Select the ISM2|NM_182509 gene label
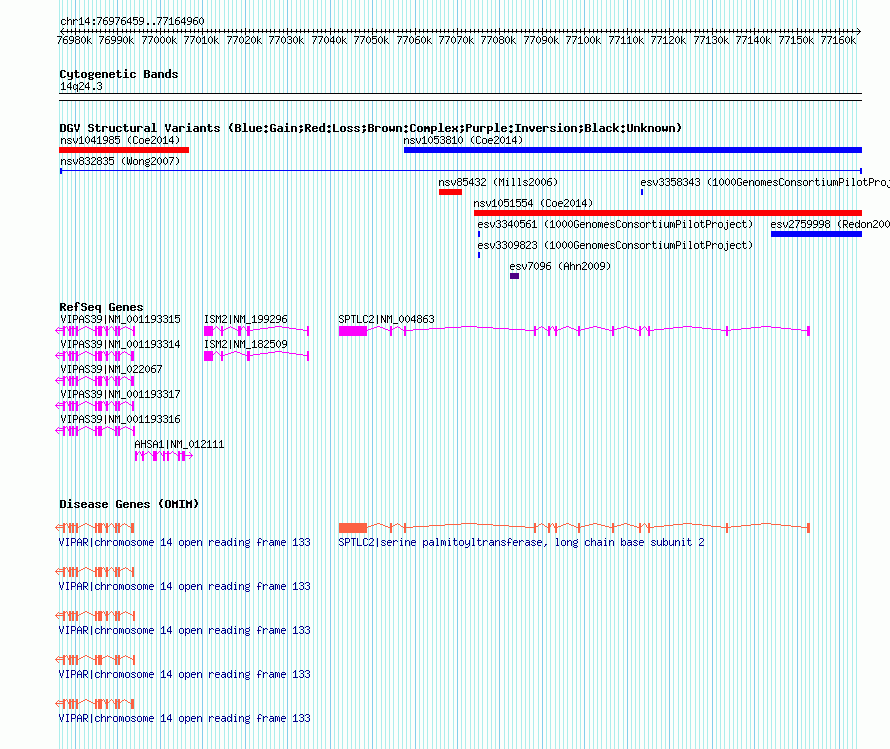 246,344
